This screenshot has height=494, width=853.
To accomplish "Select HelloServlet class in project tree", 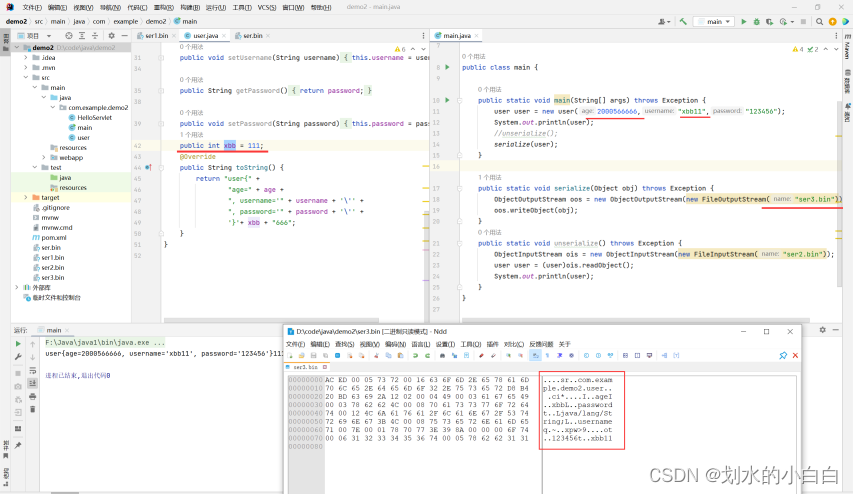I will pyautogui.click(x=94, y=118).
